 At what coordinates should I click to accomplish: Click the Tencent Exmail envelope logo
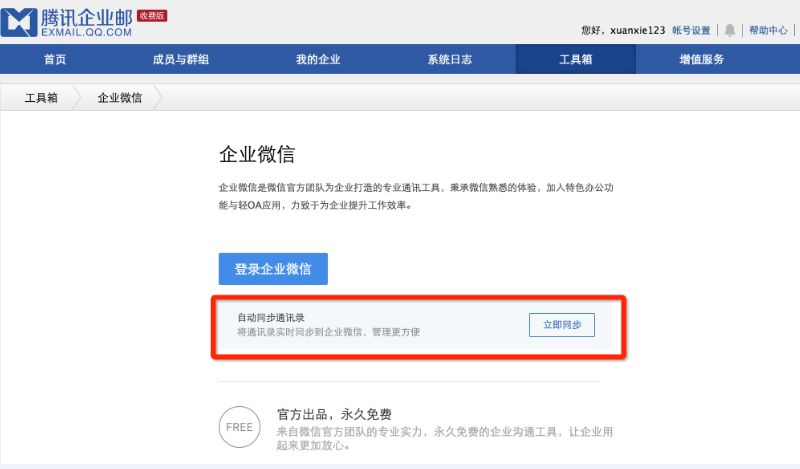pyautogui.click(x=18, y=22)
